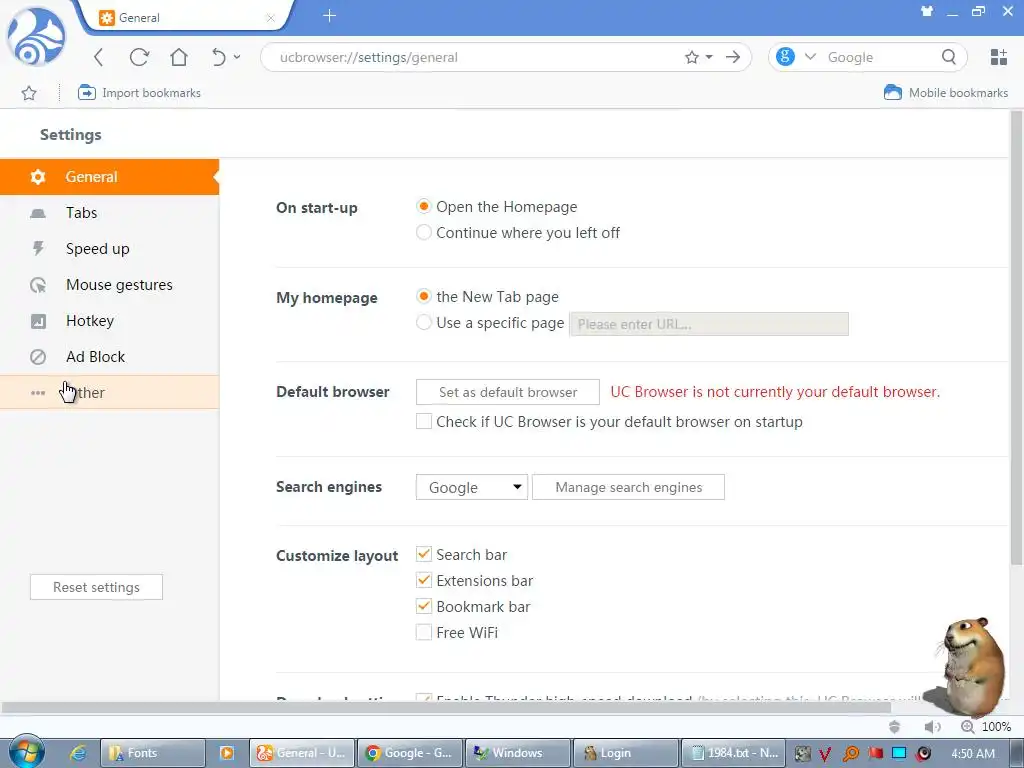Click the orange magnifier tray icon
The width and height of the screenshot is (1024, 768).
point(850,754)
